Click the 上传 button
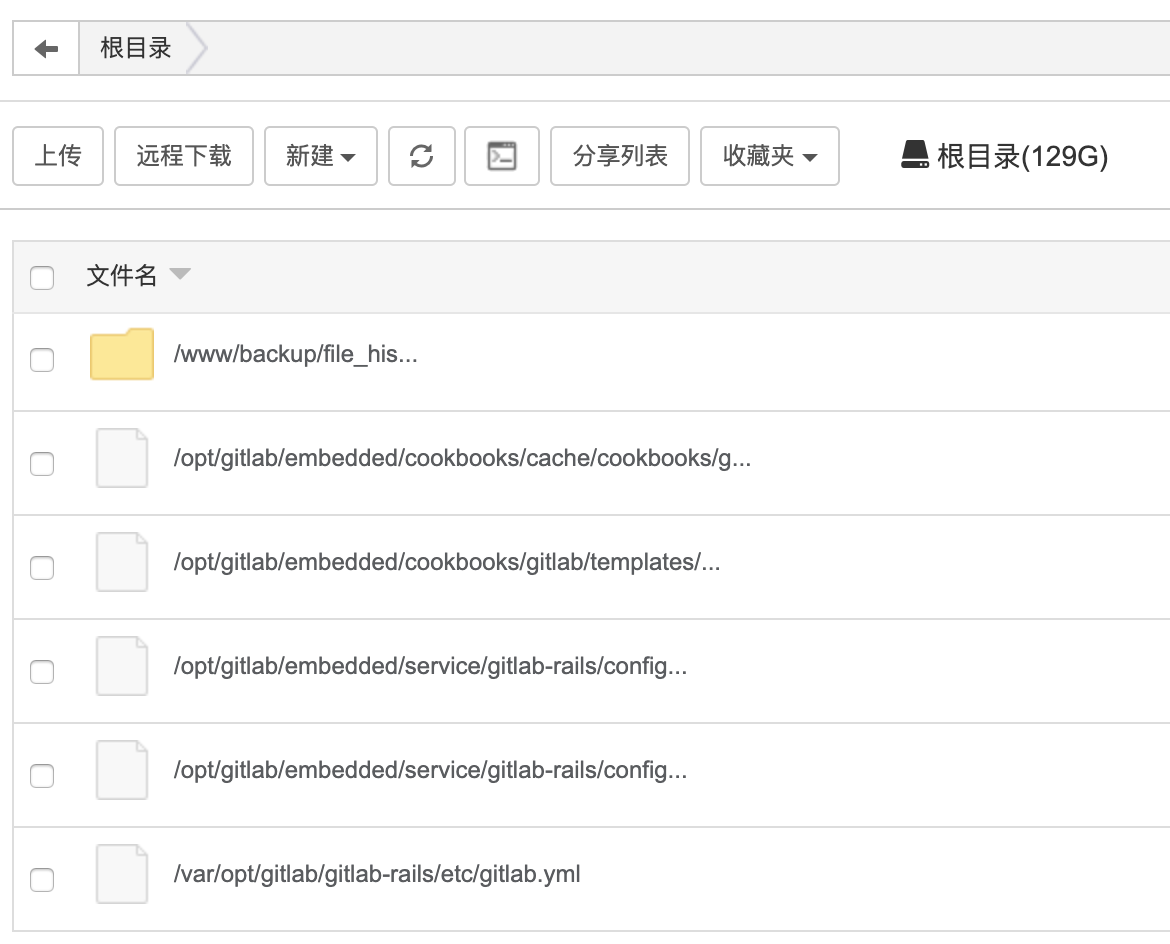The height and width of the screenshot is (944, 1170). click(x=58, y=156)
